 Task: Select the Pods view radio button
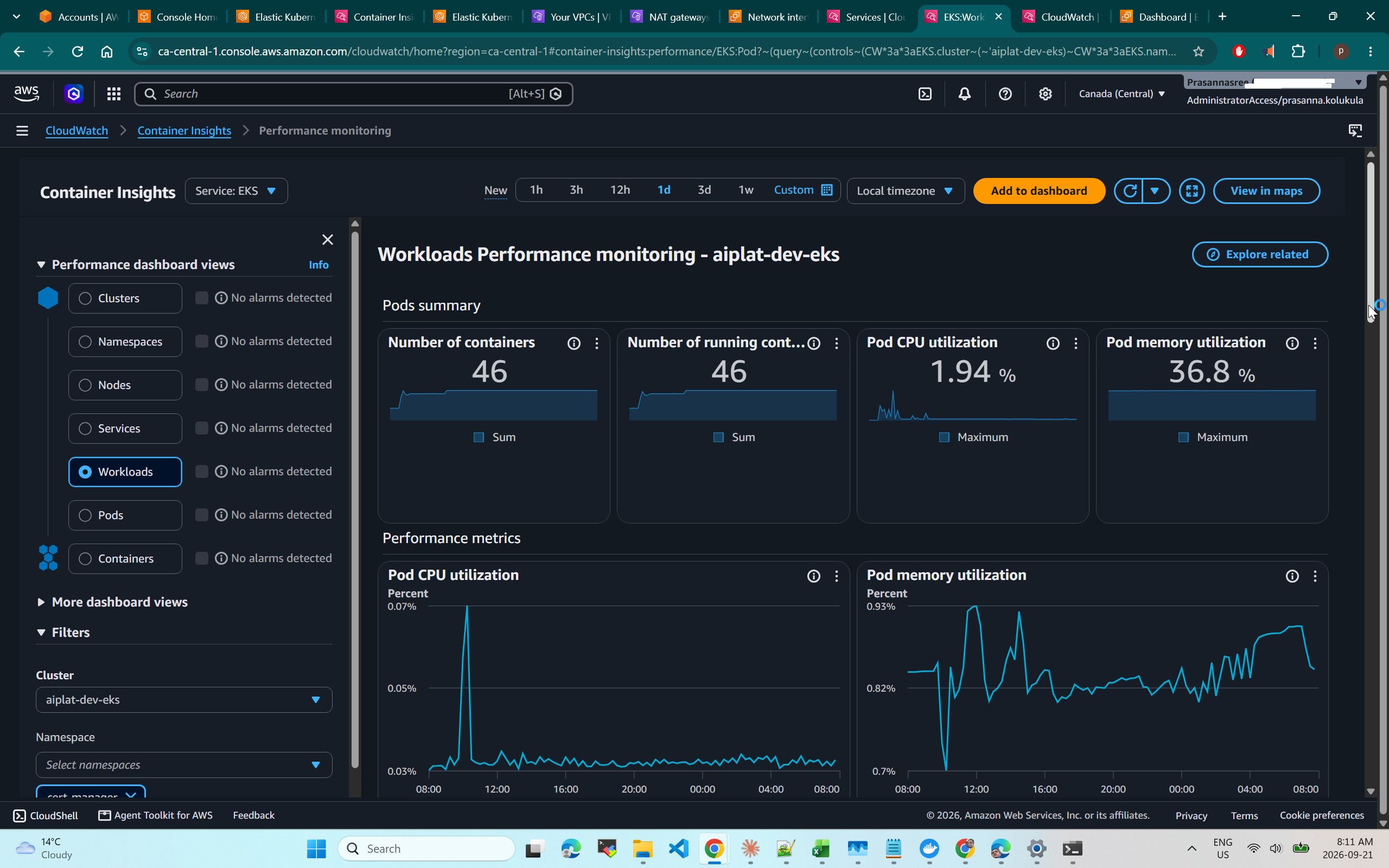(85, 515)
